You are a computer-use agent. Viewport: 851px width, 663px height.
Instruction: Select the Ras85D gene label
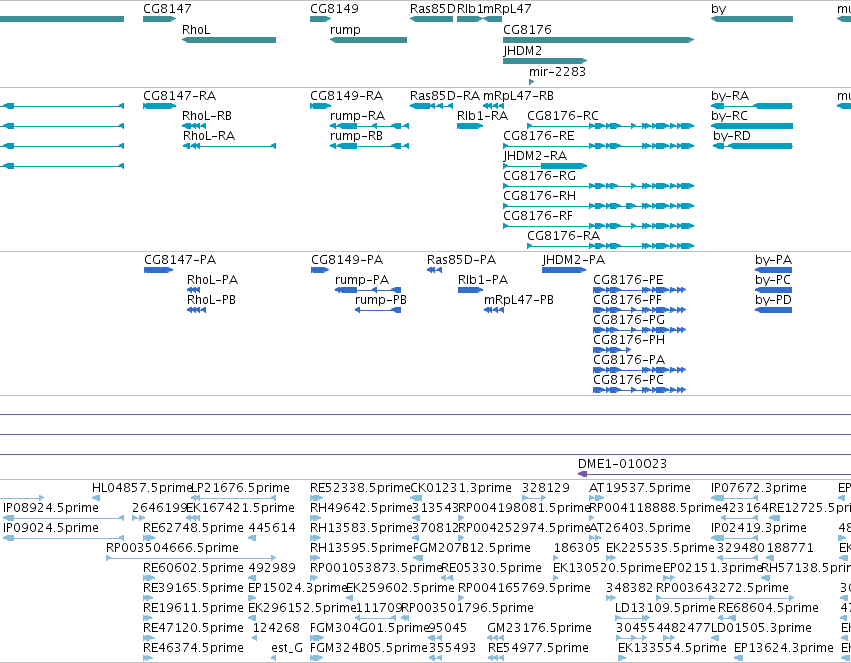click(433, 9)
